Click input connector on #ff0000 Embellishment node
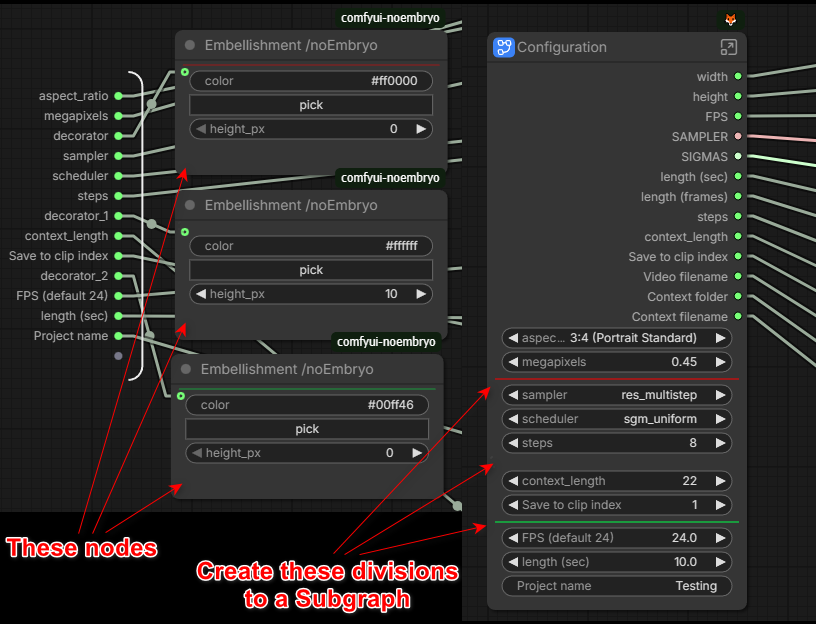 coord(185,72)
